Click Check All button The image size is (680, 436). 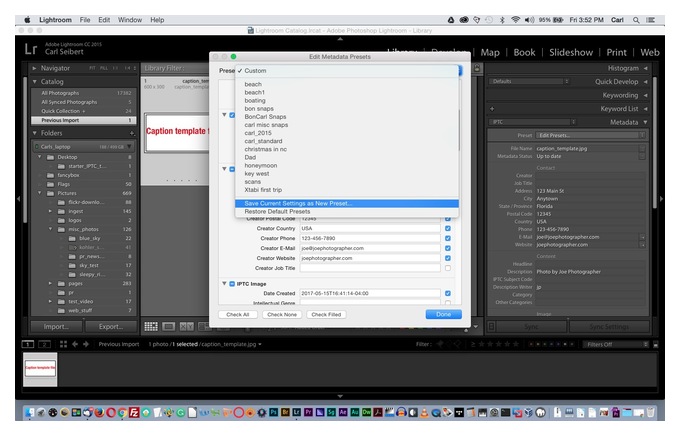(238, 315)
